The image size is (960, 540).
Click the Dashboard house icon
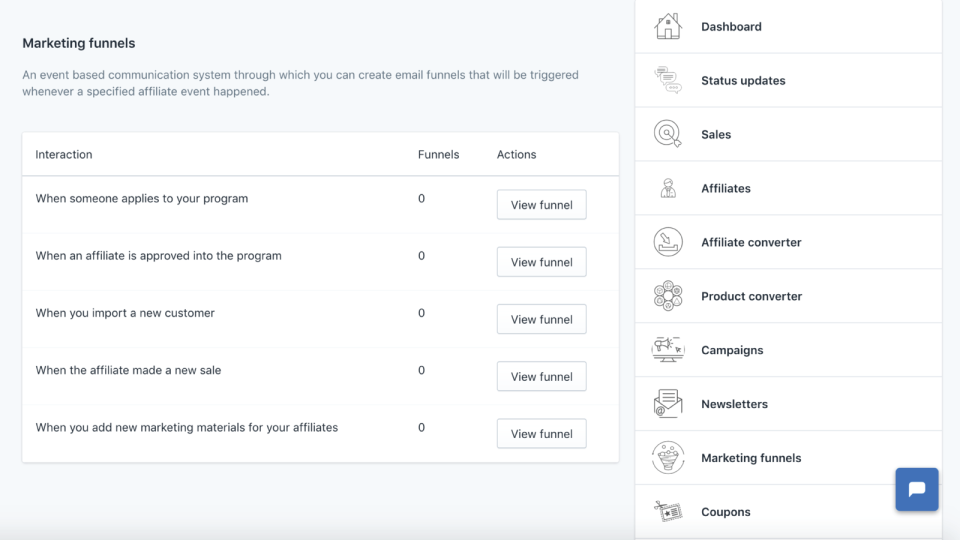click(x=668, y=27)
